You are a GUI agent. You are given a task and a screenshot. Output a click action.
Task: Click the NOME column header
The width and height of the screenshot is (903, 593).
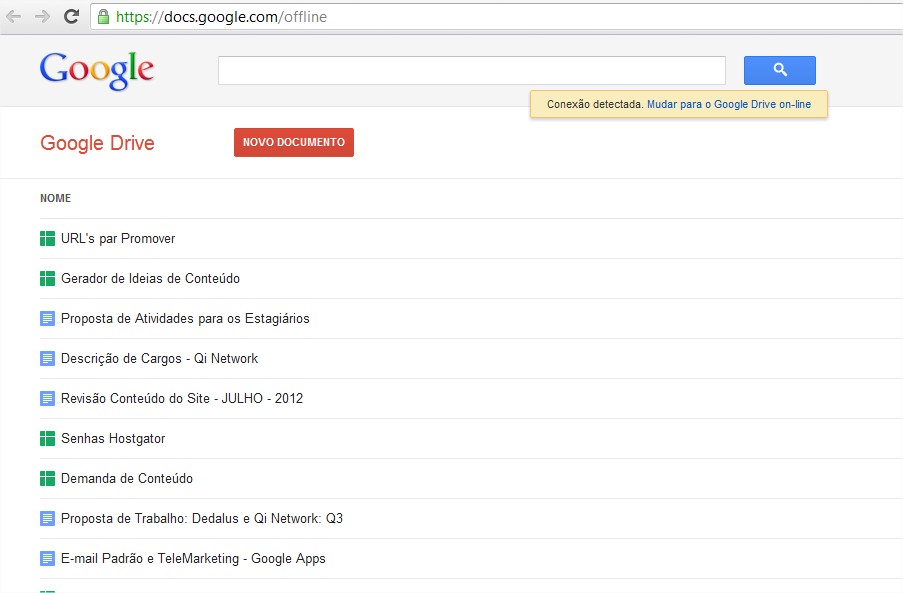56,198
